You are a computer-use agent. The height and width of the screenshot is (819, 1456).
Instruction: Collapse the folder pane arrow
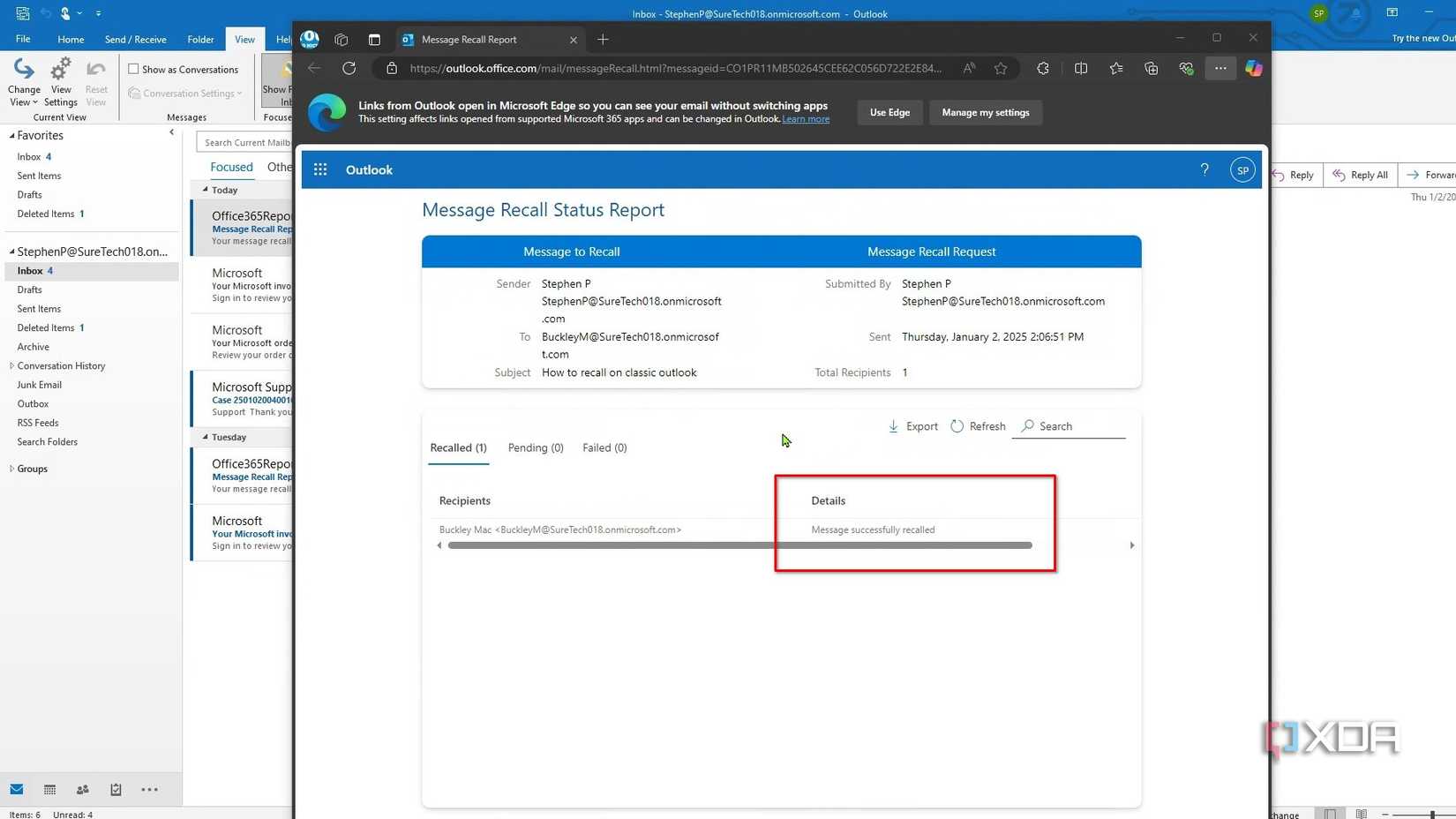(x=171, y=132)
